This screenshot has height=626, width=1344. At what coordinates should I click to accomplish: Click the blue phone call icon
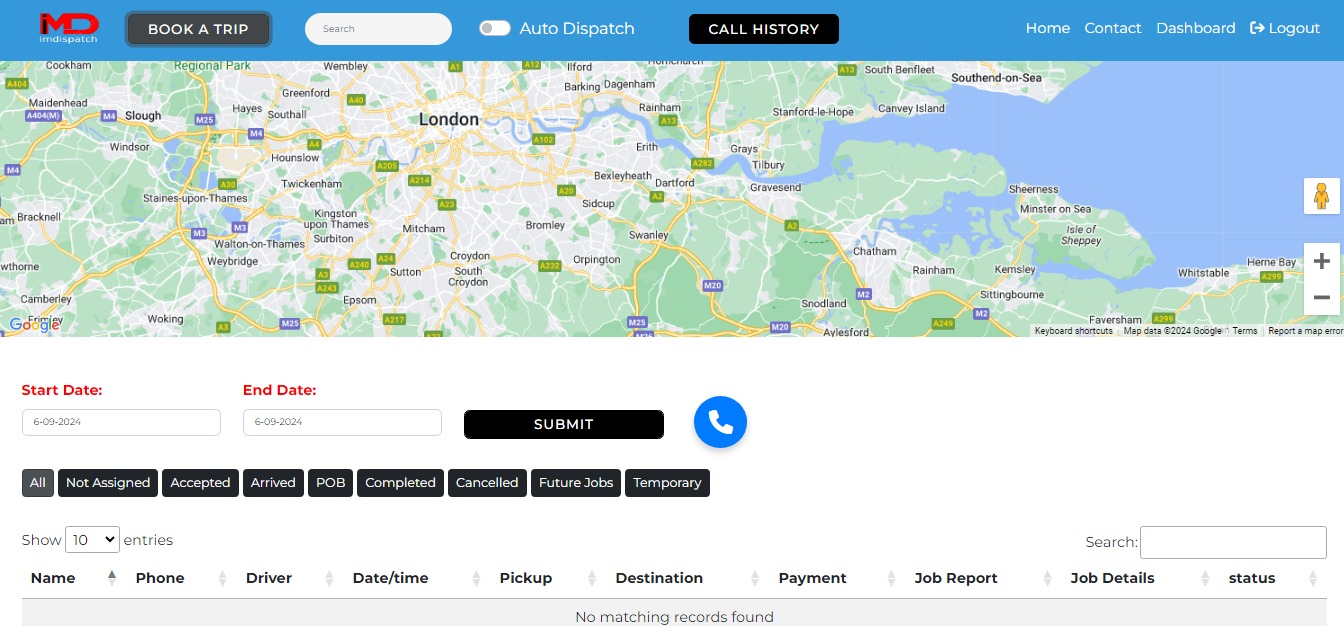(720, 423)
